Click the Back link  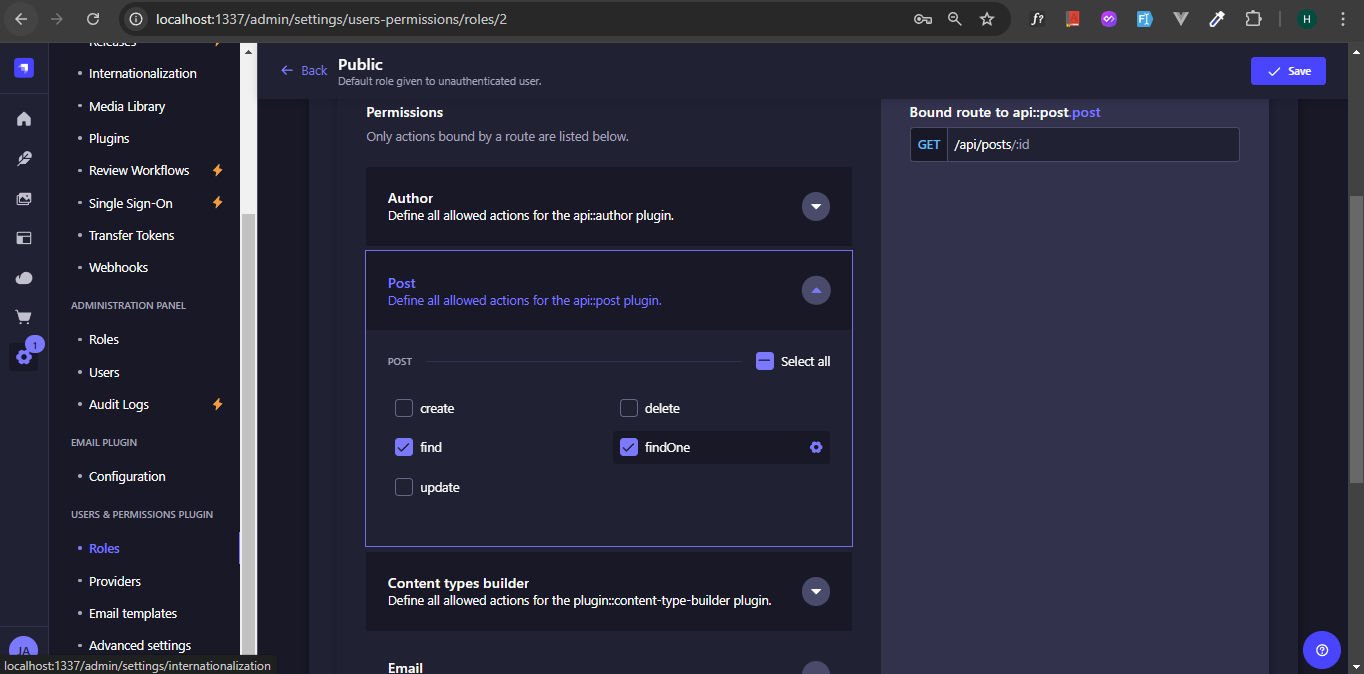304,70
